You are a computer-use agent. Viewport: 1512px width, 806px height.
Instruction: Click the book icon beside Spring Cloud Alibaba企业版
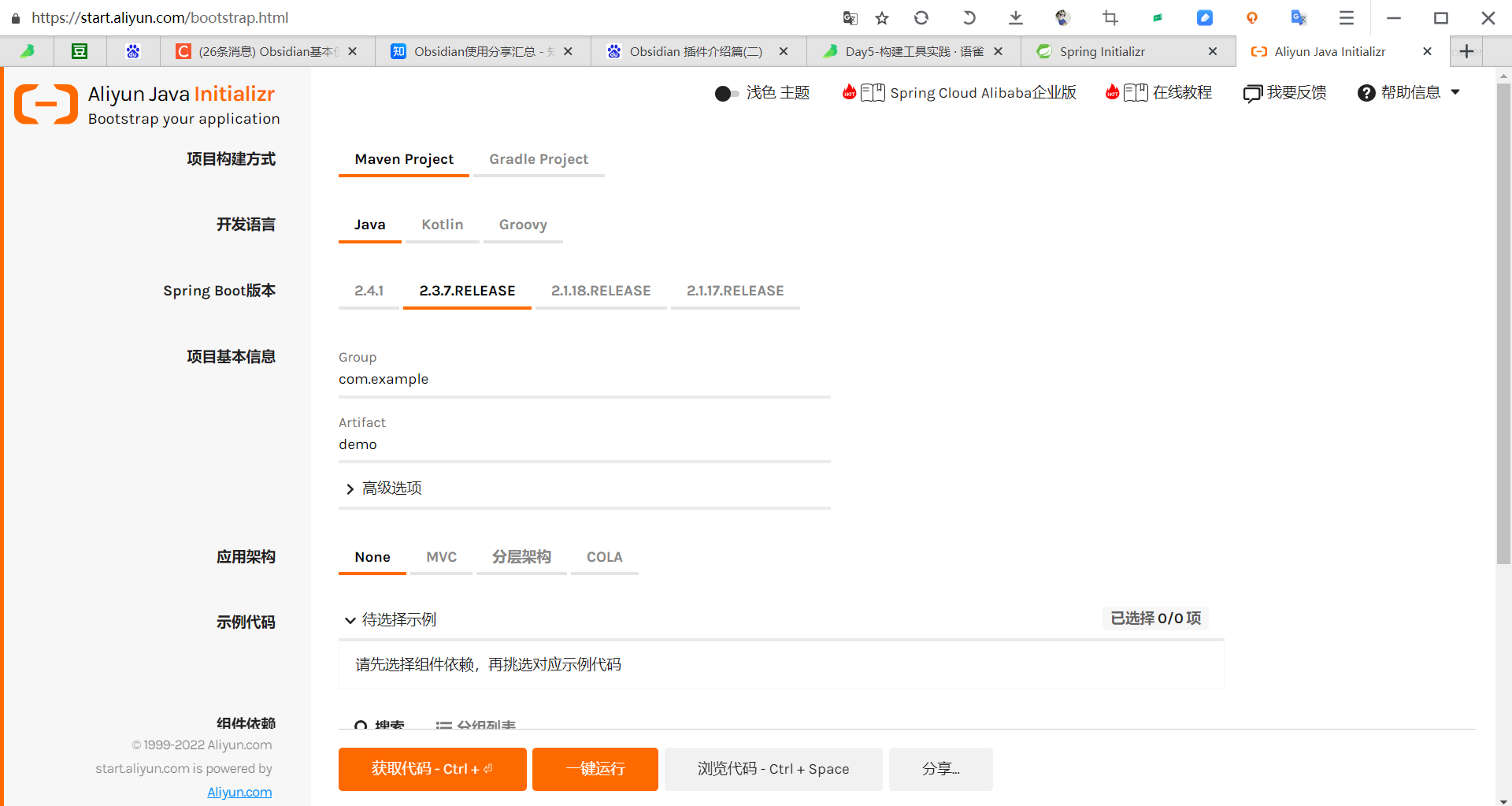(873, 93)
